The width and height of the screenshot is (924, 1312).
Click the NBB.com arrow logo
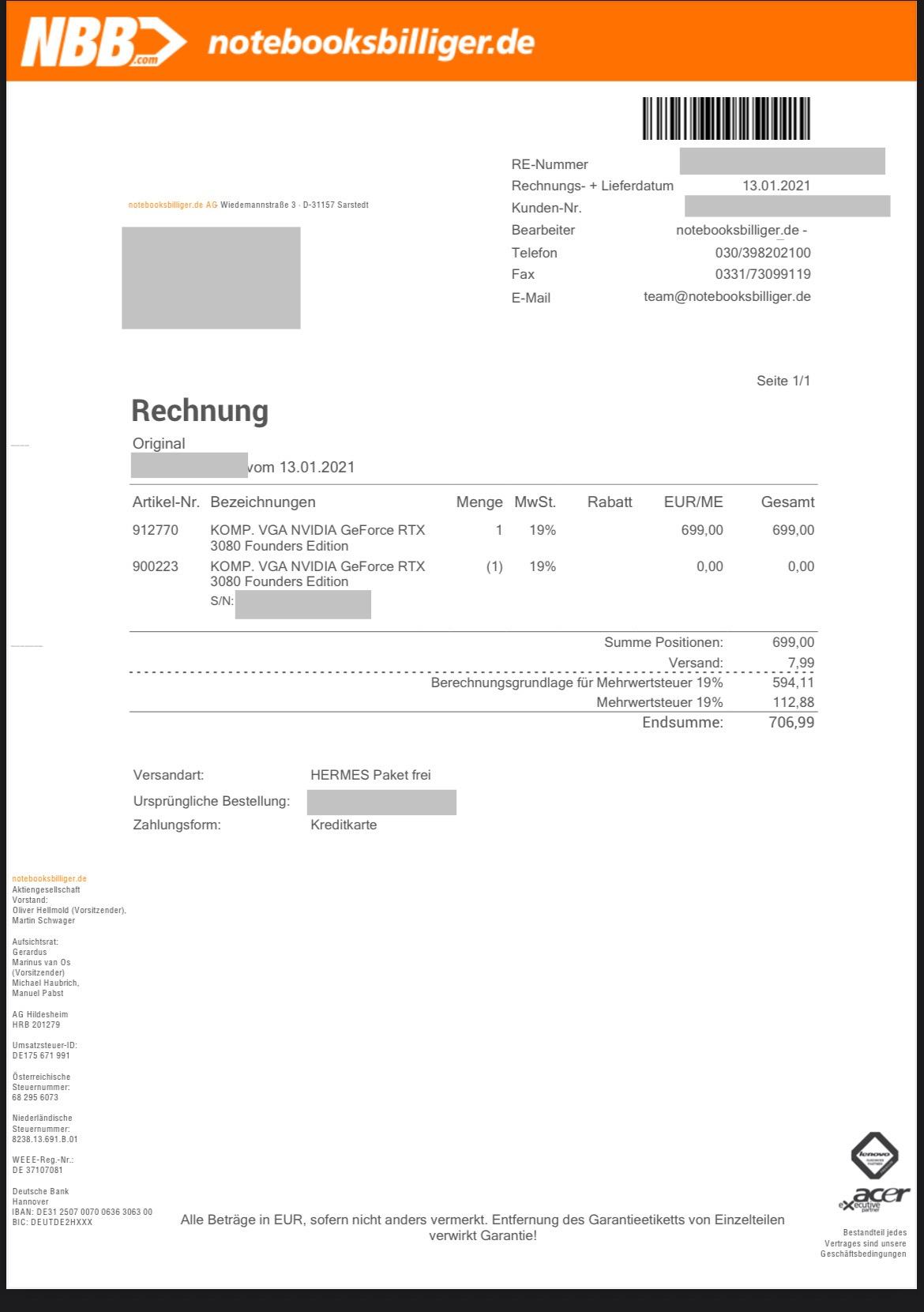coord(103,43)
